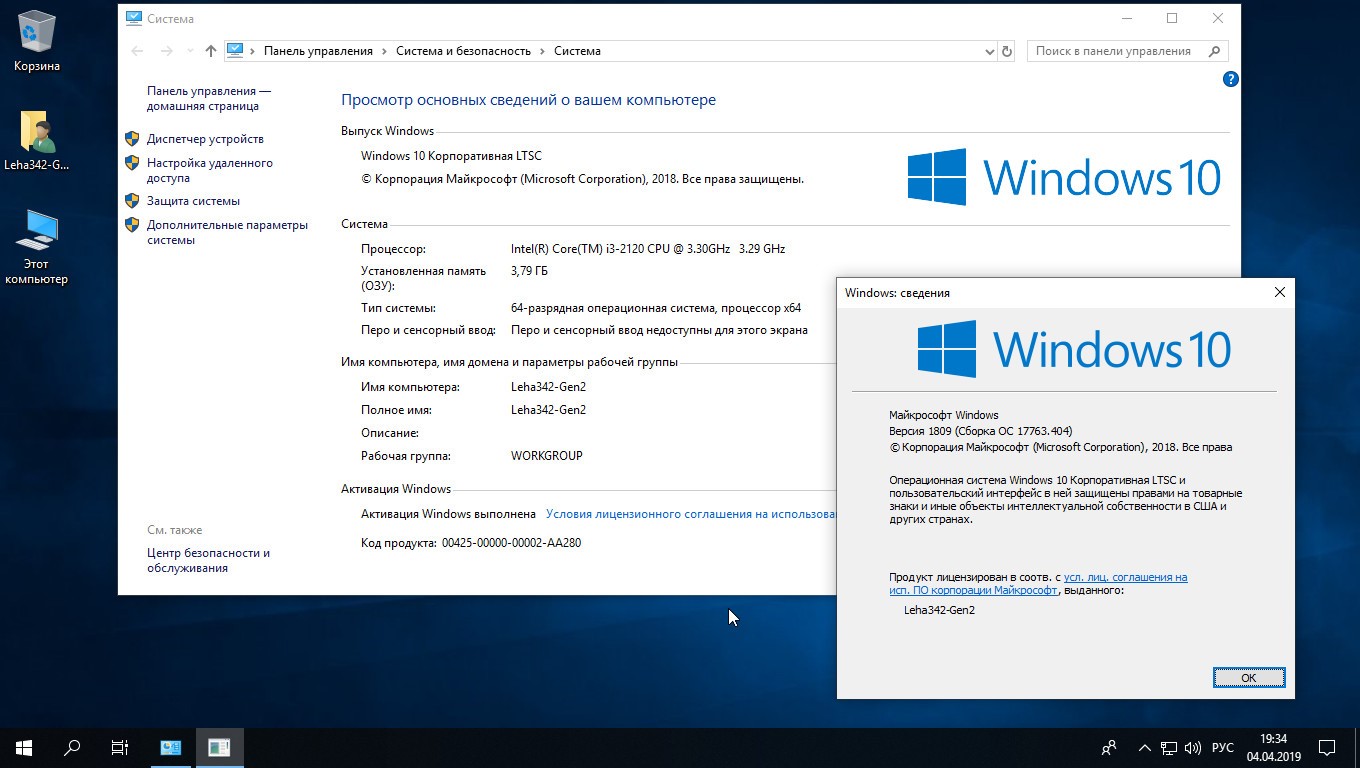Switch to System window taskbar button

171,747
